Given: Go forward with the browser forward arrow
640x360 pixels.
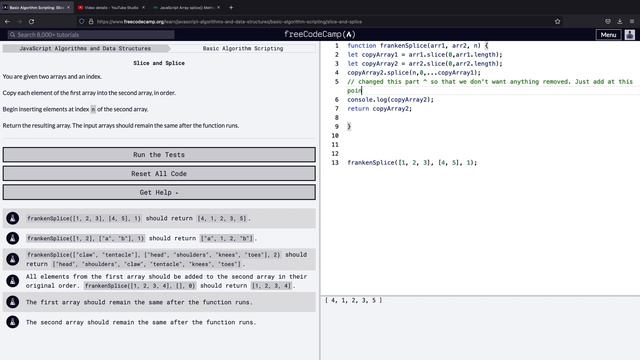Looking at the screenshot, I should 19,21.
